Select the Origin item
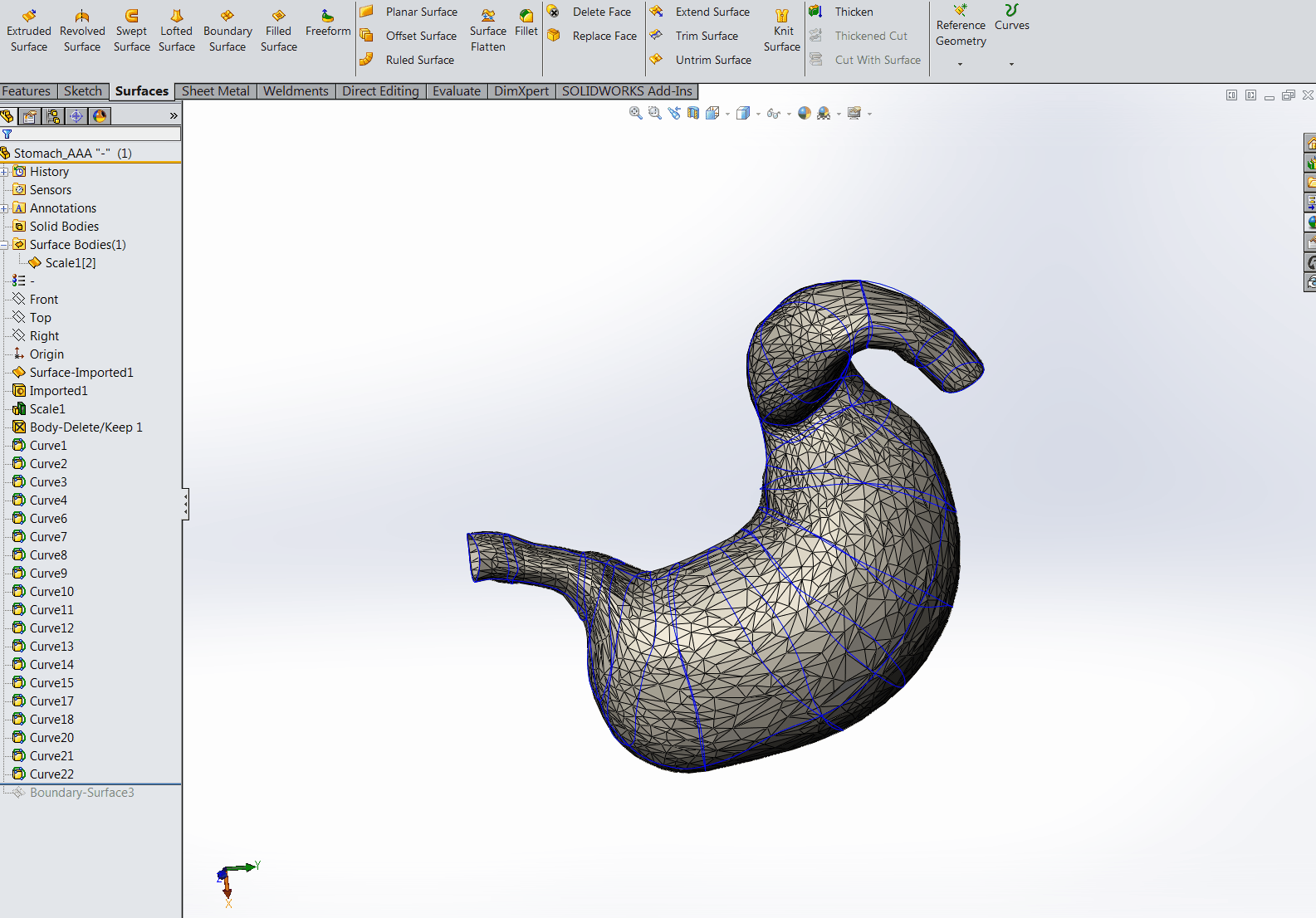 38,354
